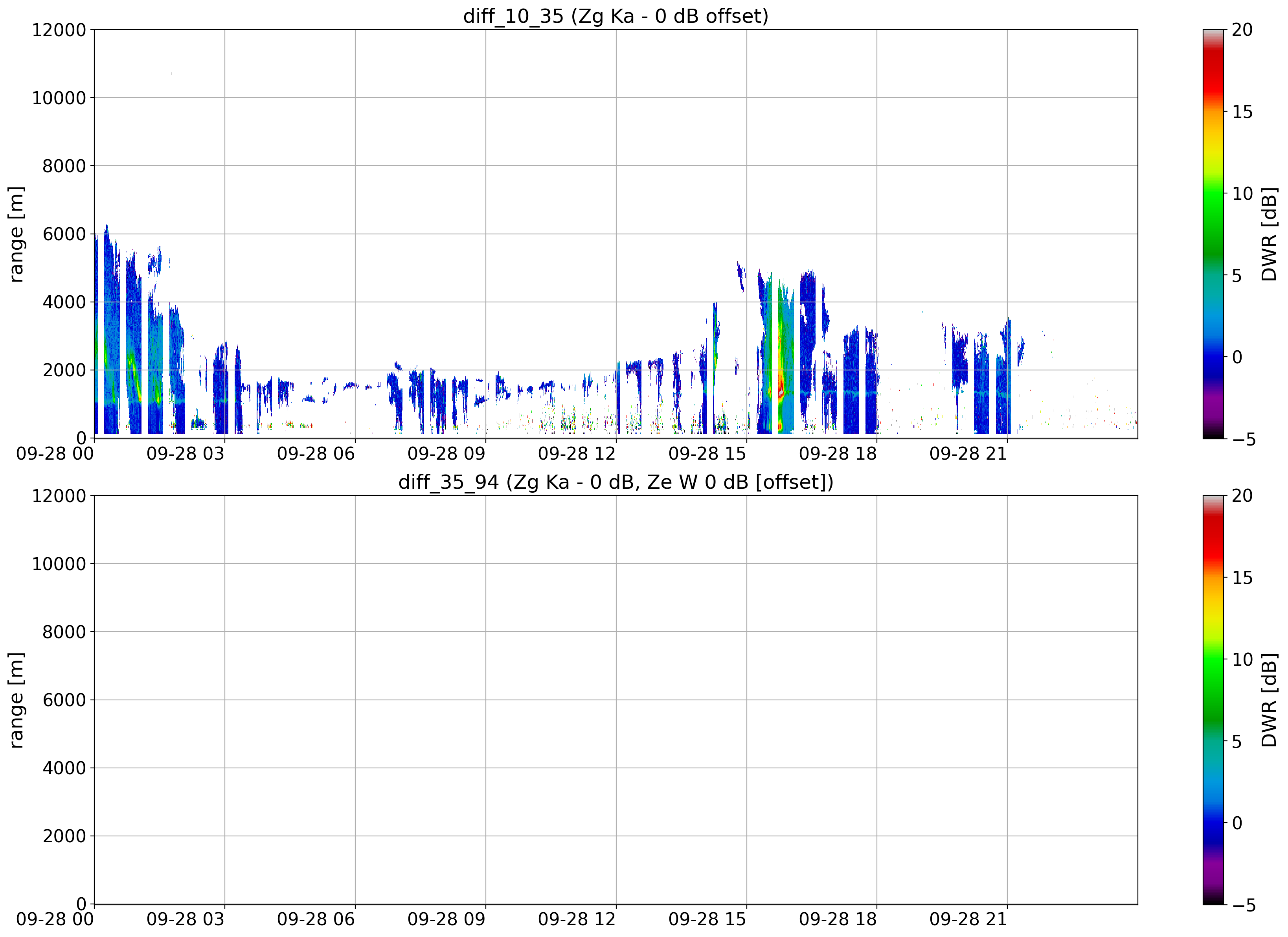Select the '09-28 15' time tick under the bottom plot
The image size is (1288, 937).
[x=707, y=919]
